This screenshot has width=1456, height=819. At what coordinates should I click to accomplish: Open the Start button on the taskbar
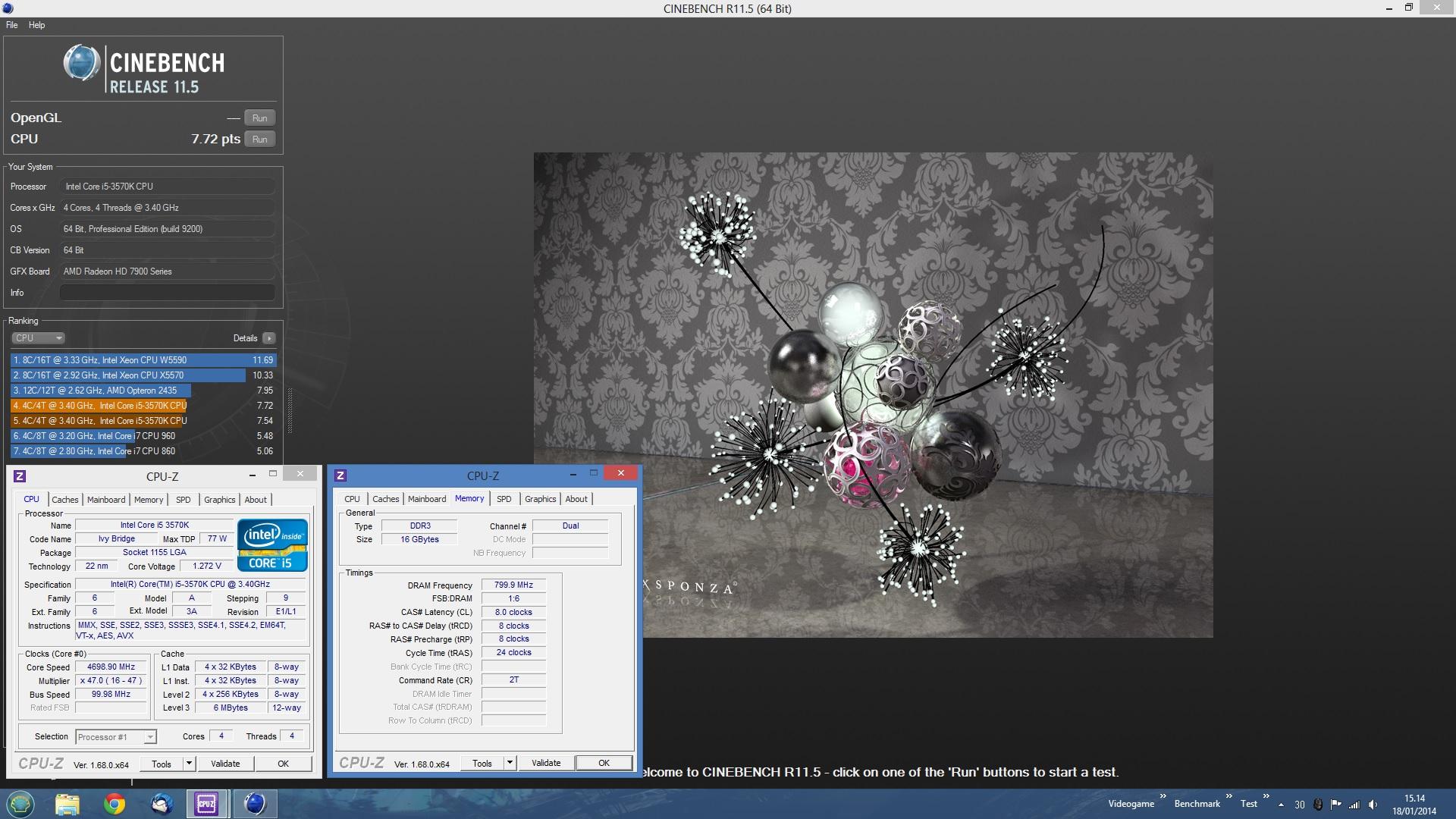[x=20, y=804]
